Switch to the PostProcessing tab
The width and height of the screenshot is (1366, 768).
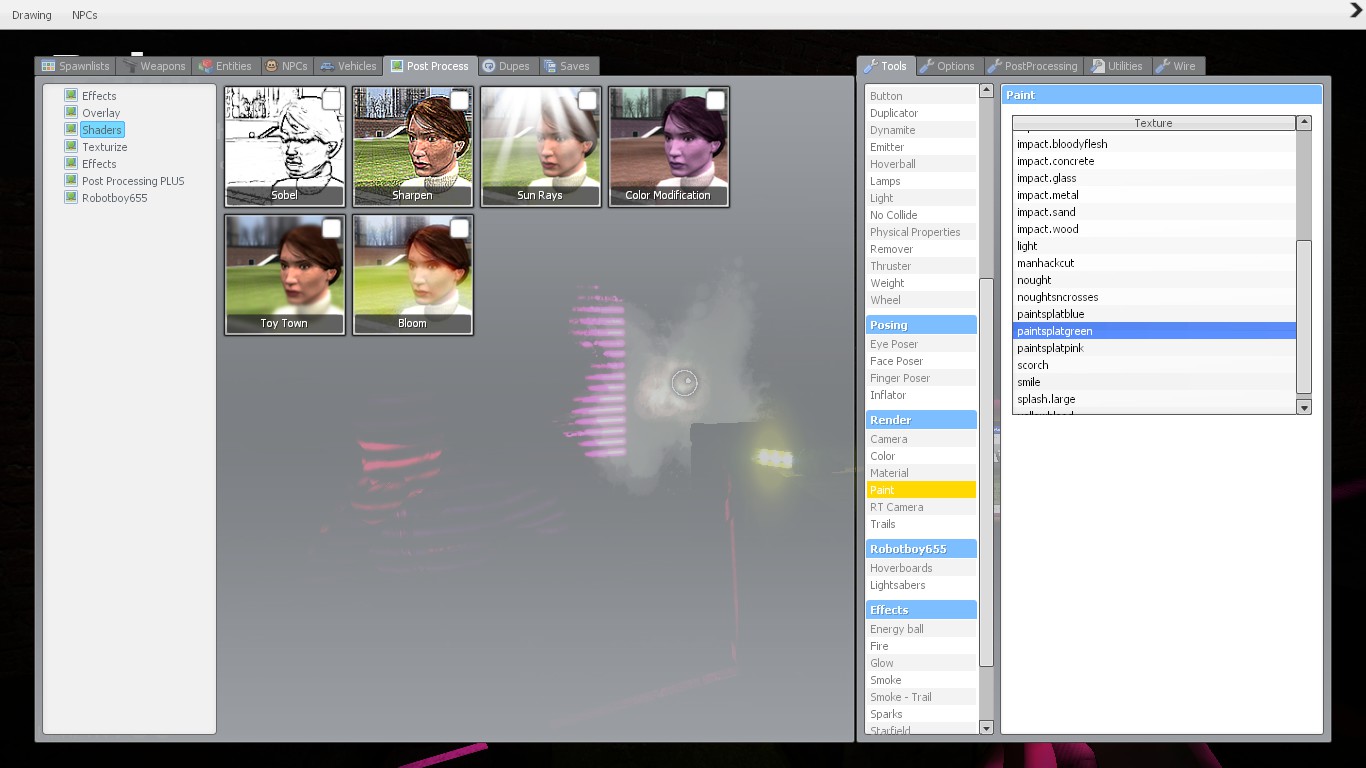click(1033, 66)
